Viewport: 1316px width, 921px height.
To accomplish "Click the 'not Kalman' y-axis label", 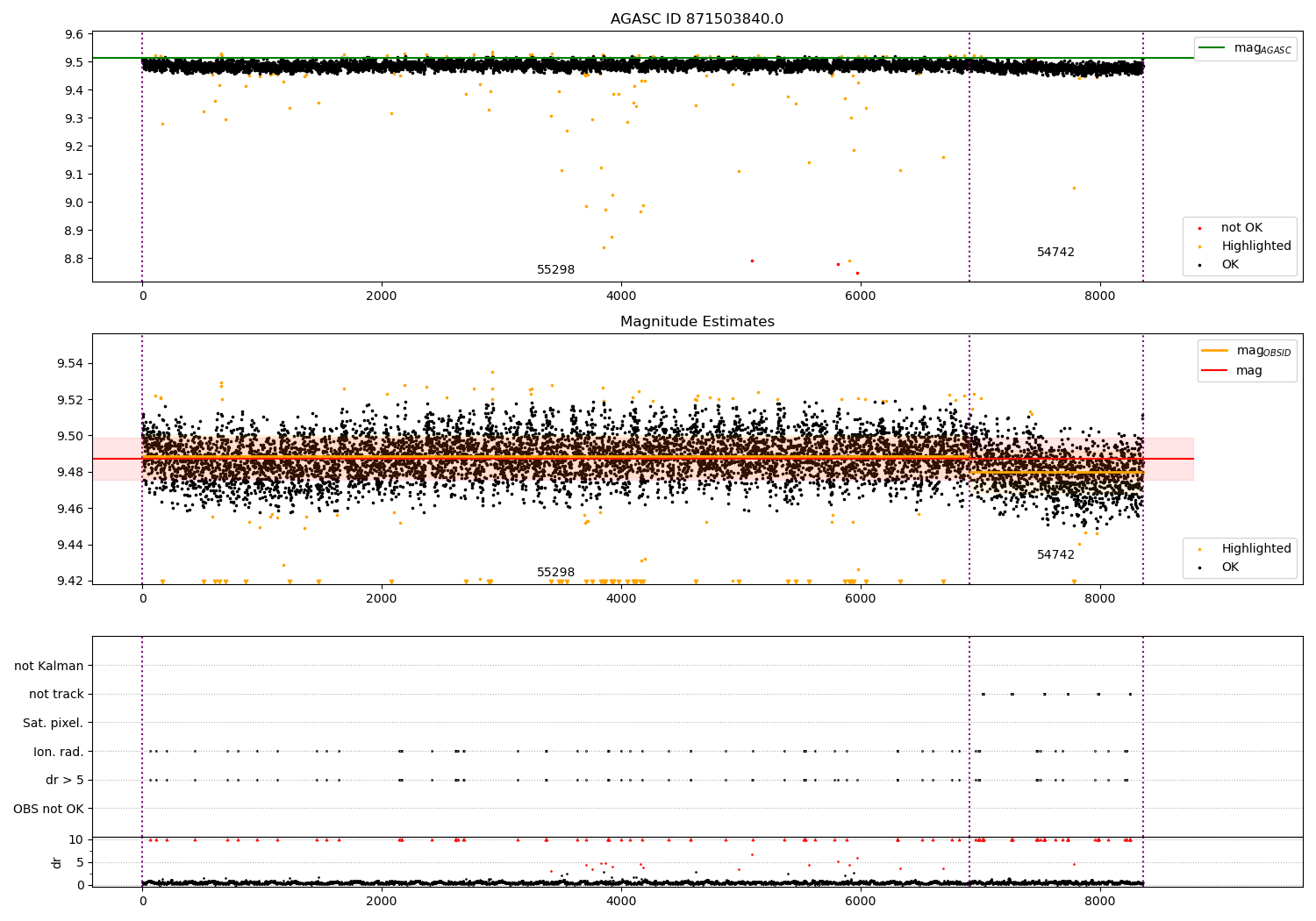I will [49, 667].
